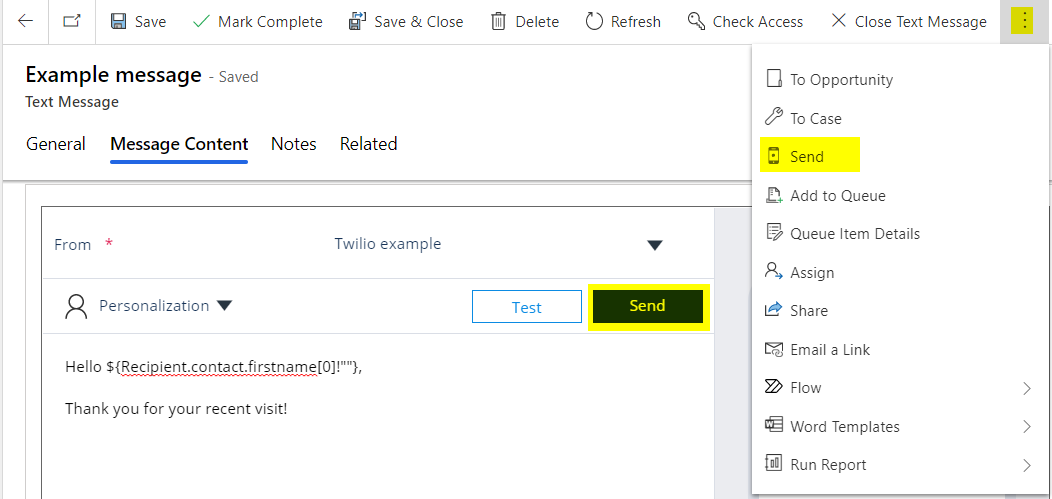The height and width of the screenshot is (499, 1052).
Task: Click the Word Templates icon
Action: coord(774,425)
